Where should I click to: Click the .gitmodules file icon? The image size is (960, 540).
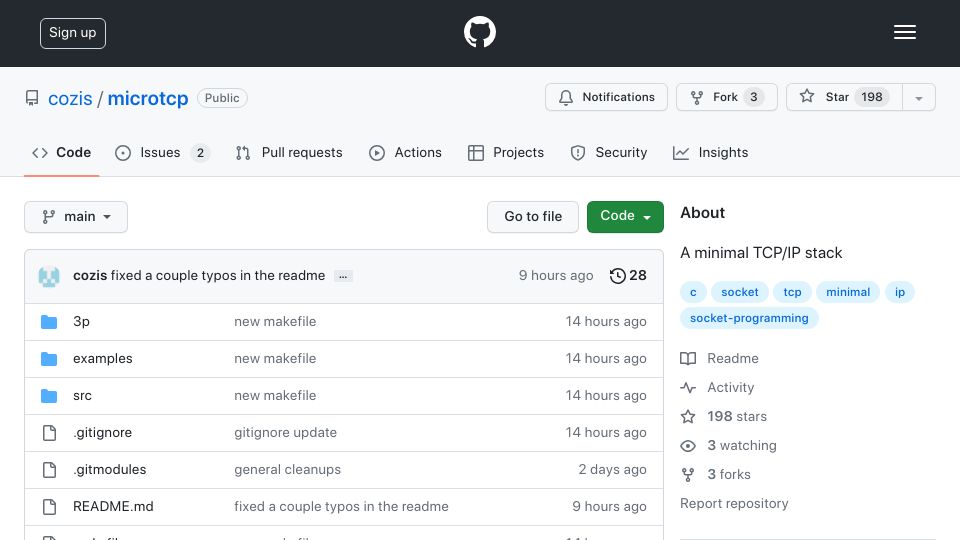coord(50,470)
